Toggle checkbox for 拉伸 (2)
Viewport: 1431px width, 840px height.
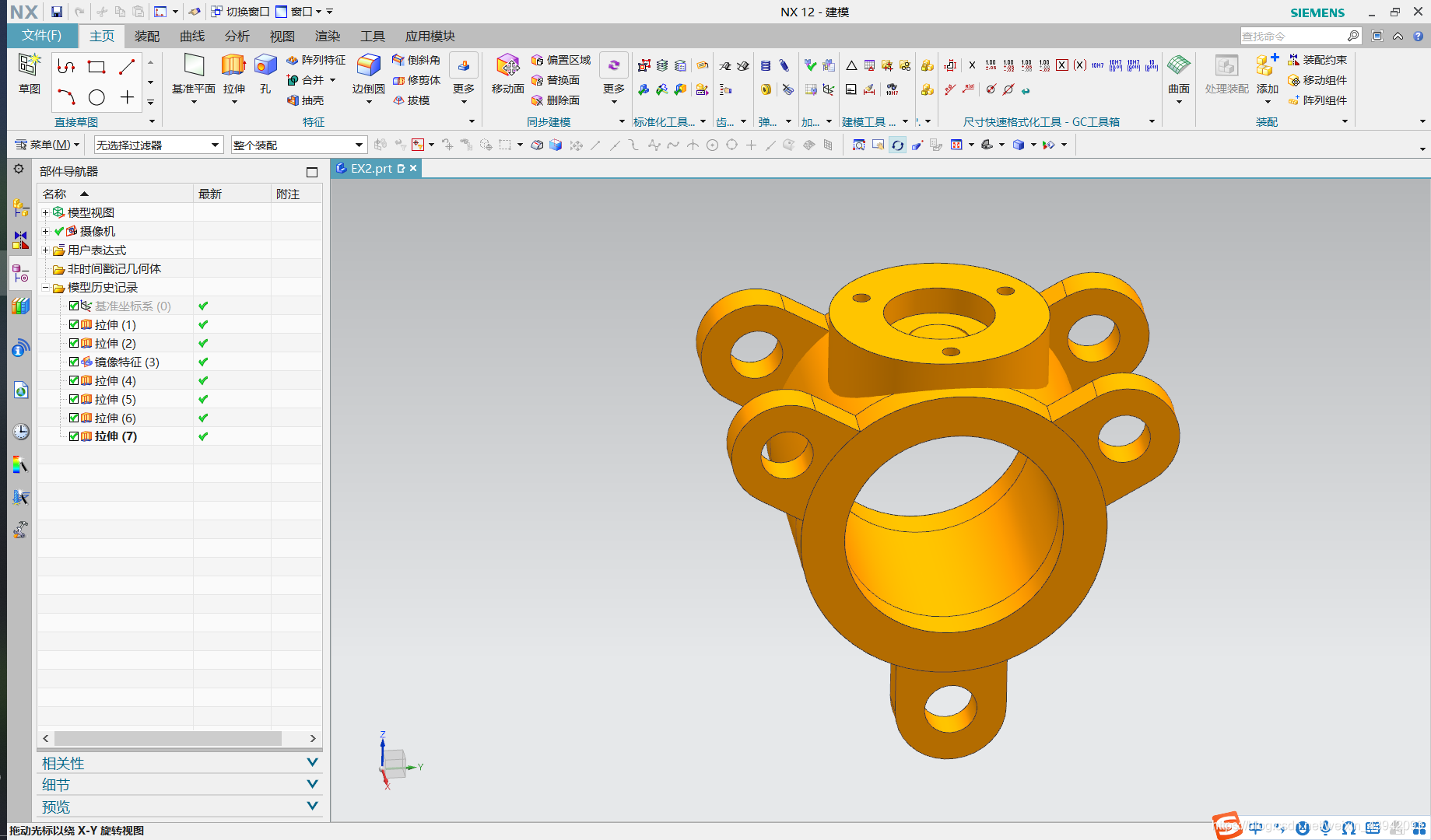74,343
